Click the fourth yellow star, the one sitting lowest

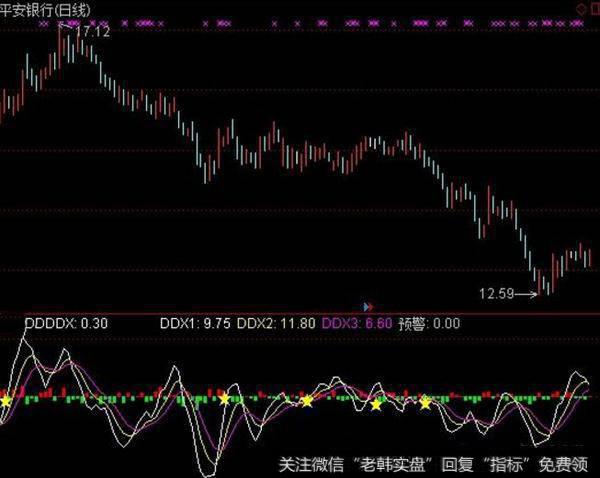(x=377, y=405)
